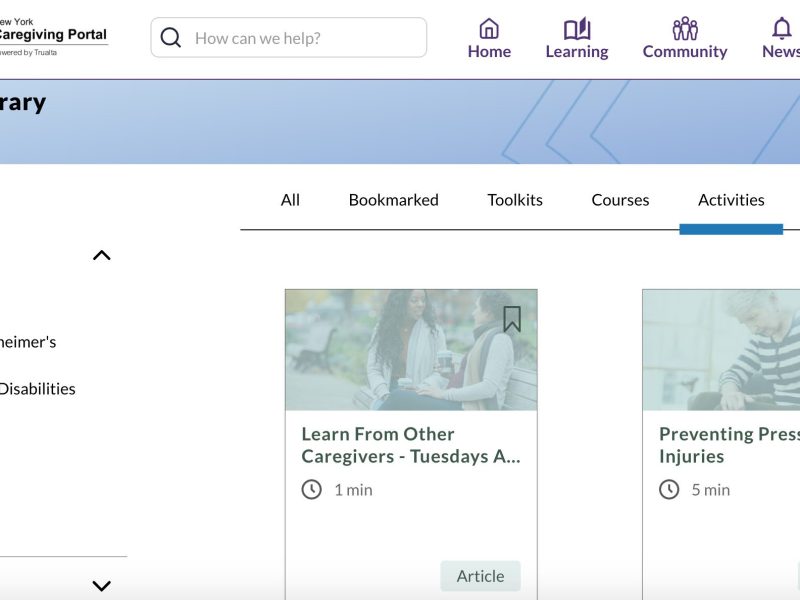
Task: Click the Article tag on first card
Action: point(480,576)
